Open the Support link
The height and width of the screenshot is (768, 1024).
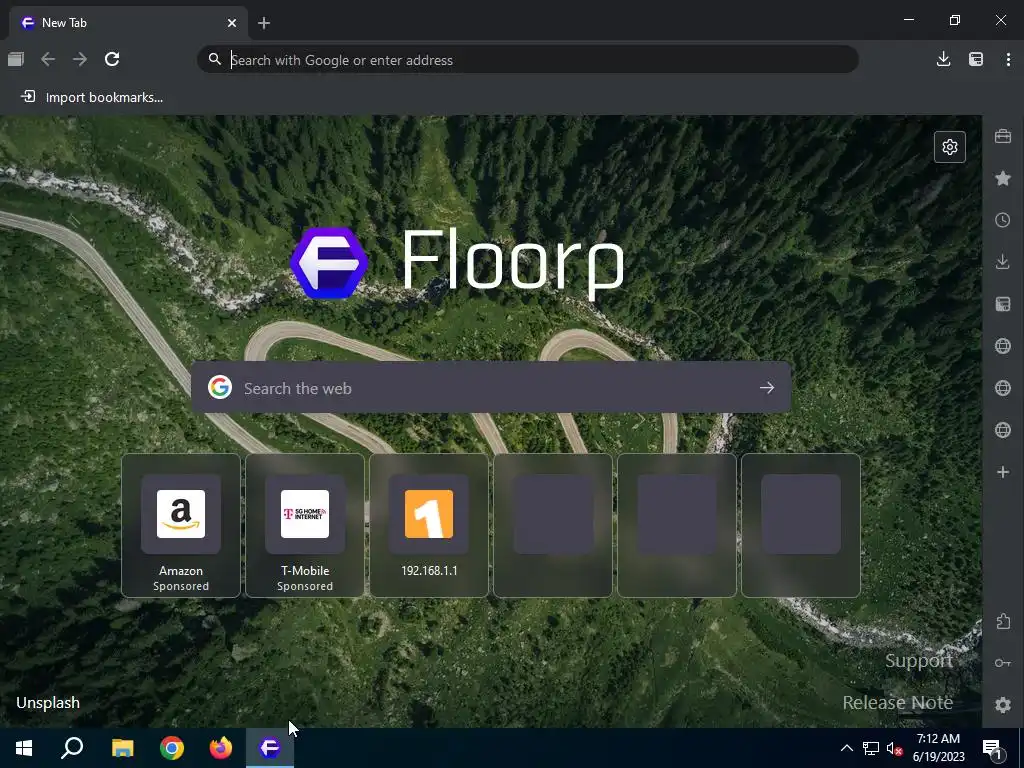[918, 661]
